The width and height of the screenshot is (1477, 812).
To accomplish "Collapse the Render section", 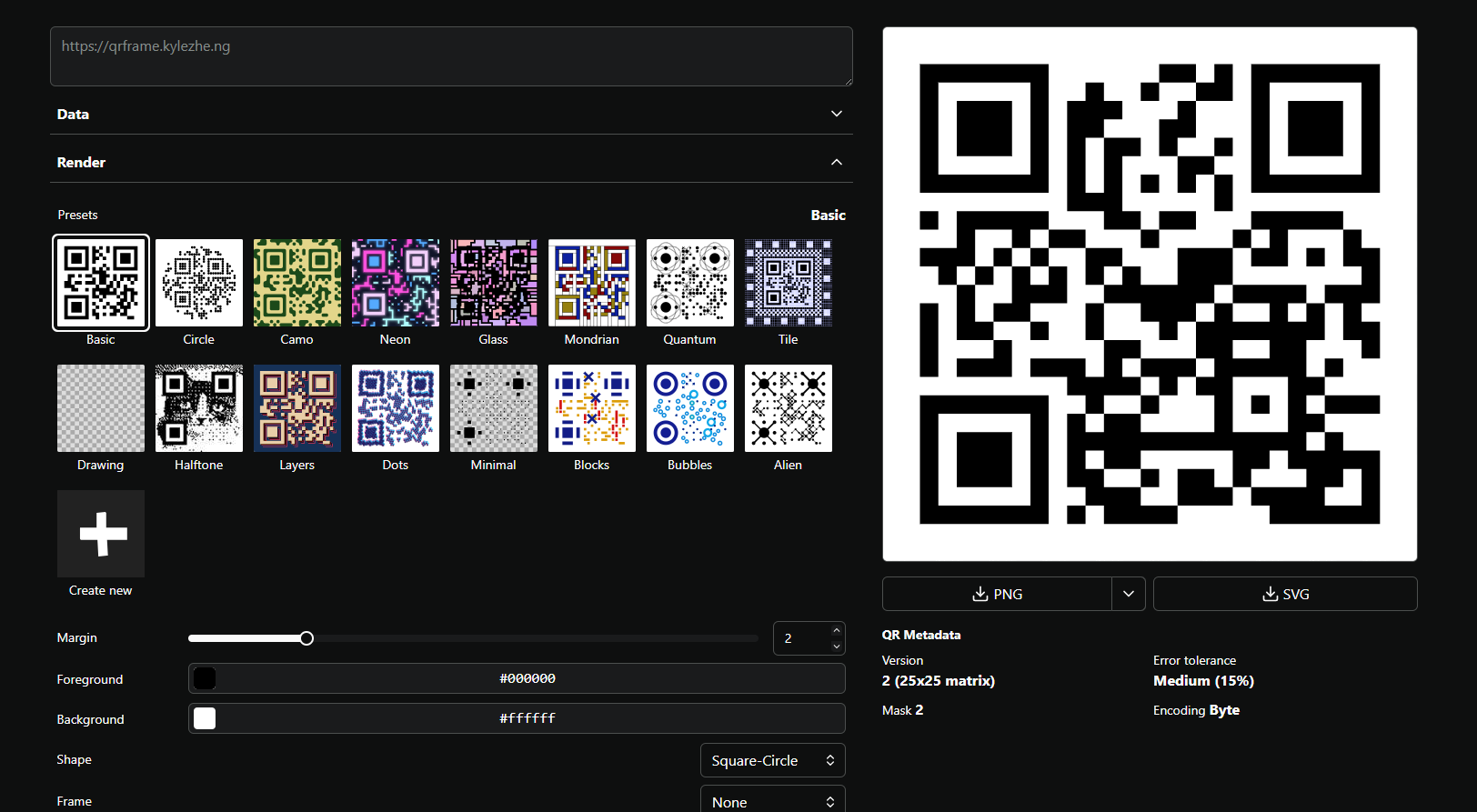I will (x=451, y=162).
